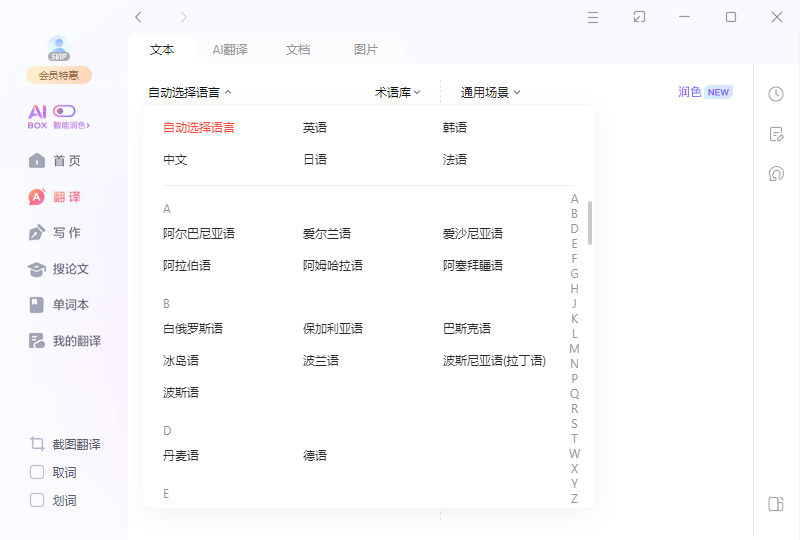800x540 pixels.
Task: Select 爱尔兰语 from the list
Action: [x=327, y=234]
